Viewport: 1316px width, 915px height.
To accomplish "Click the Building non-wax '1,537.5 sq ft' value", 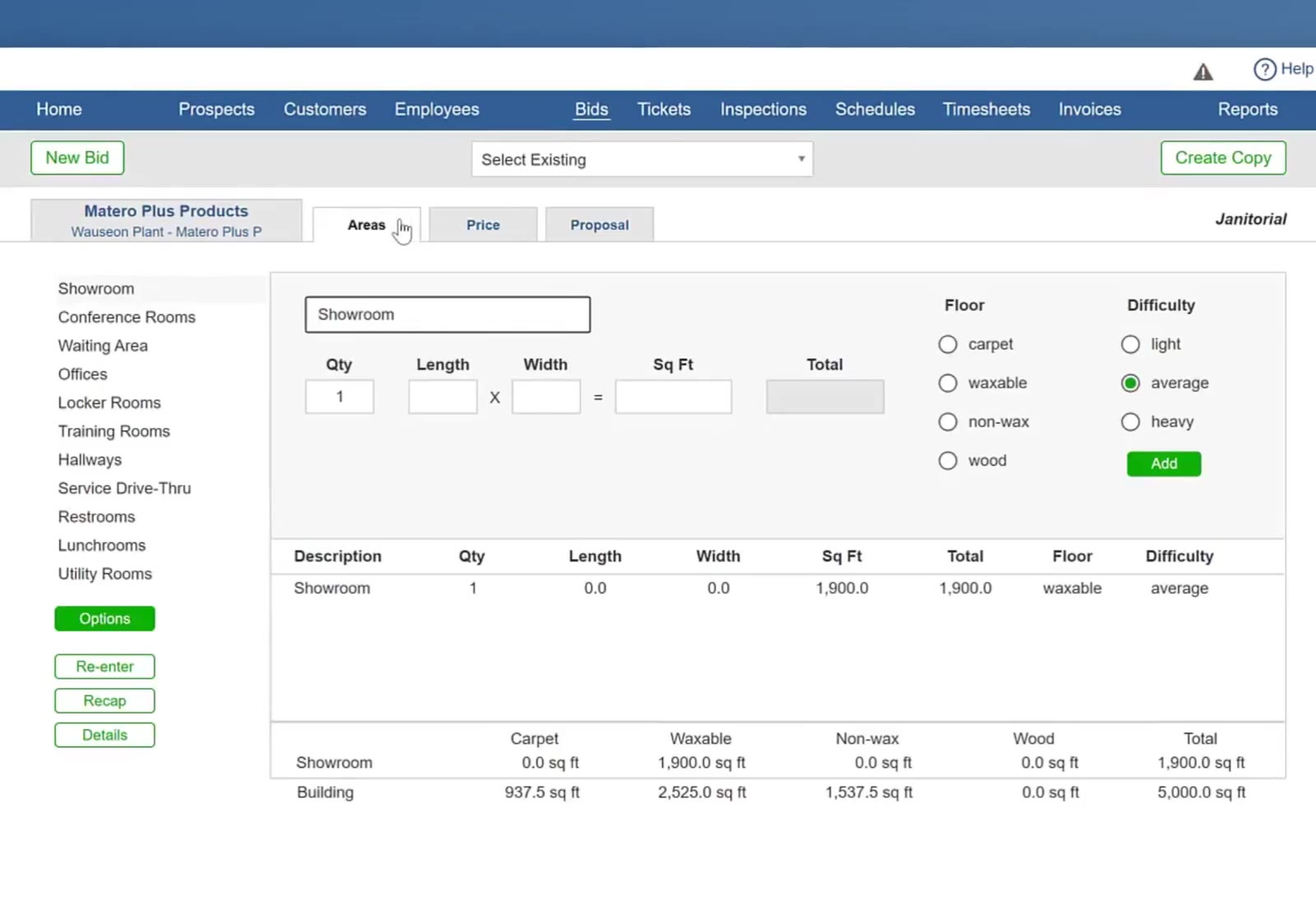I will click(x=869, y=792).
